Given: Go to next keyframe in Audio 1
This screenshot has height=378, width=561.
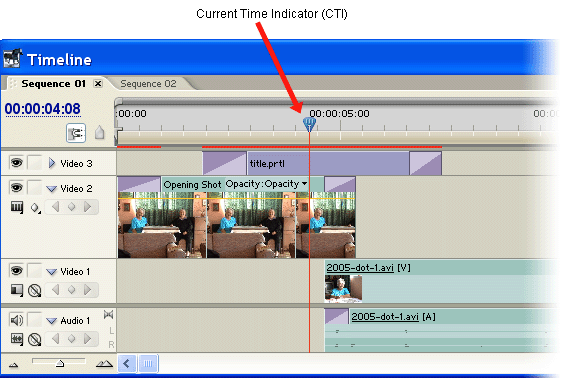Looking at the screenshot, I should [87, 339].
